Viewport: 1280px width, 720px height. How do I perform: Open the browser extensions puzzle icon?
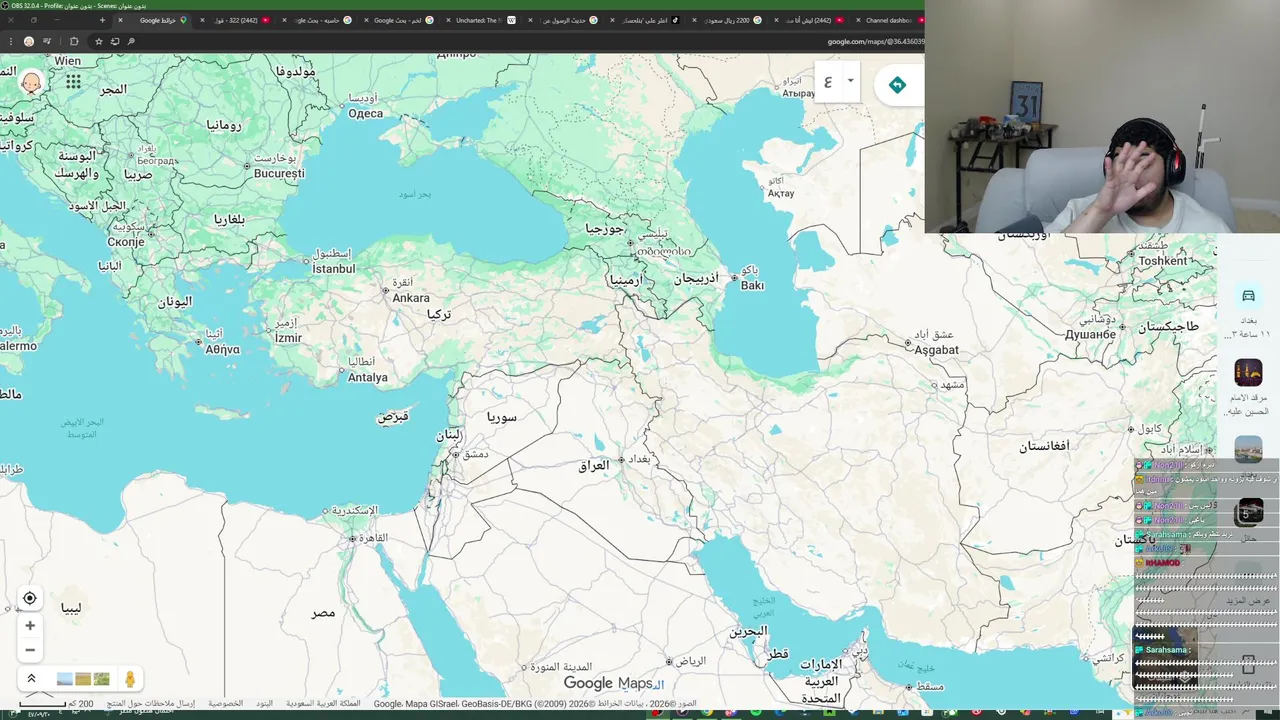click(x=74, y=41)
